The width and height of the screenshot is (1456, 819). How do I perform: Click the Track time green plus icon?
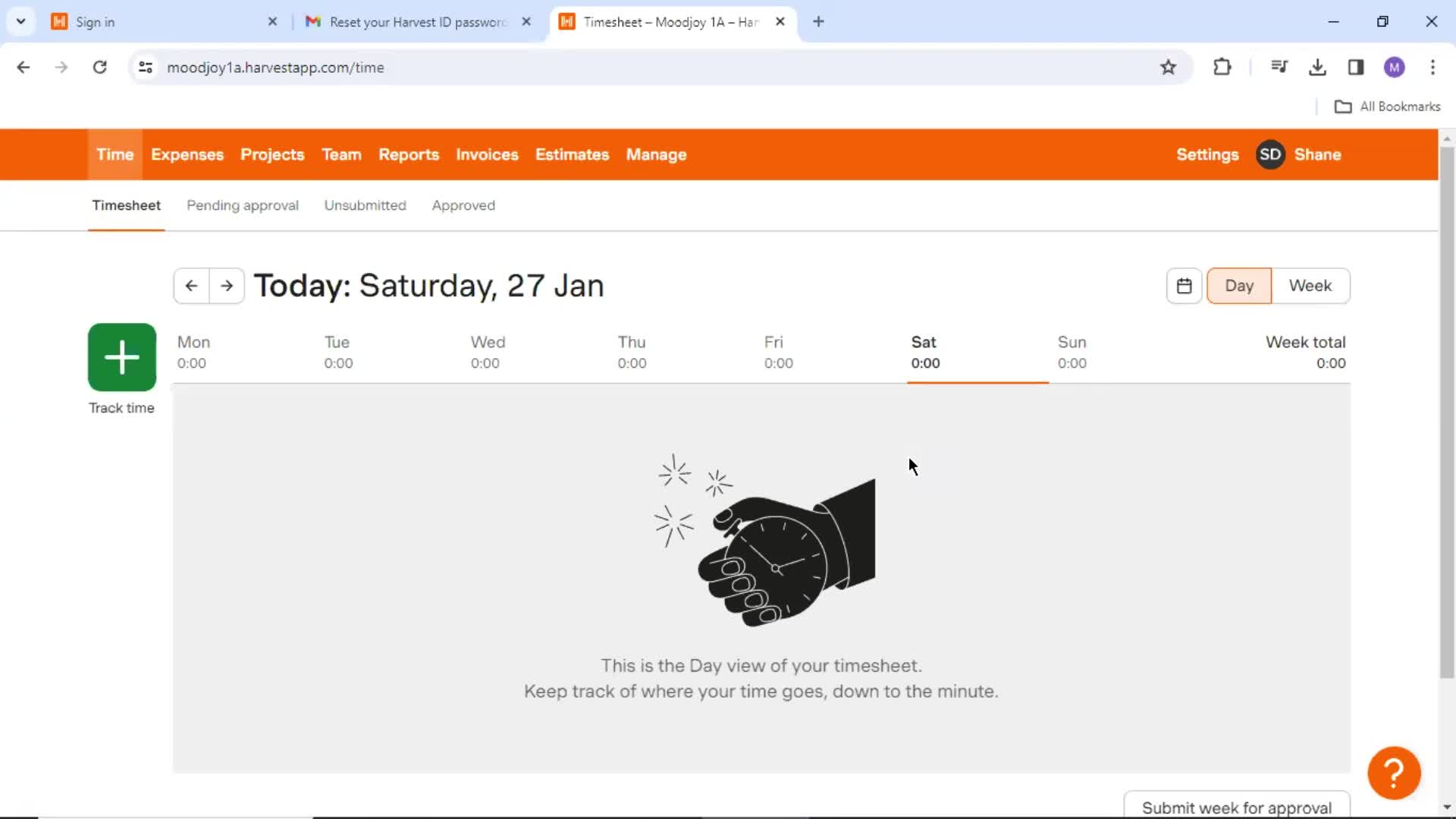(122, 357)
